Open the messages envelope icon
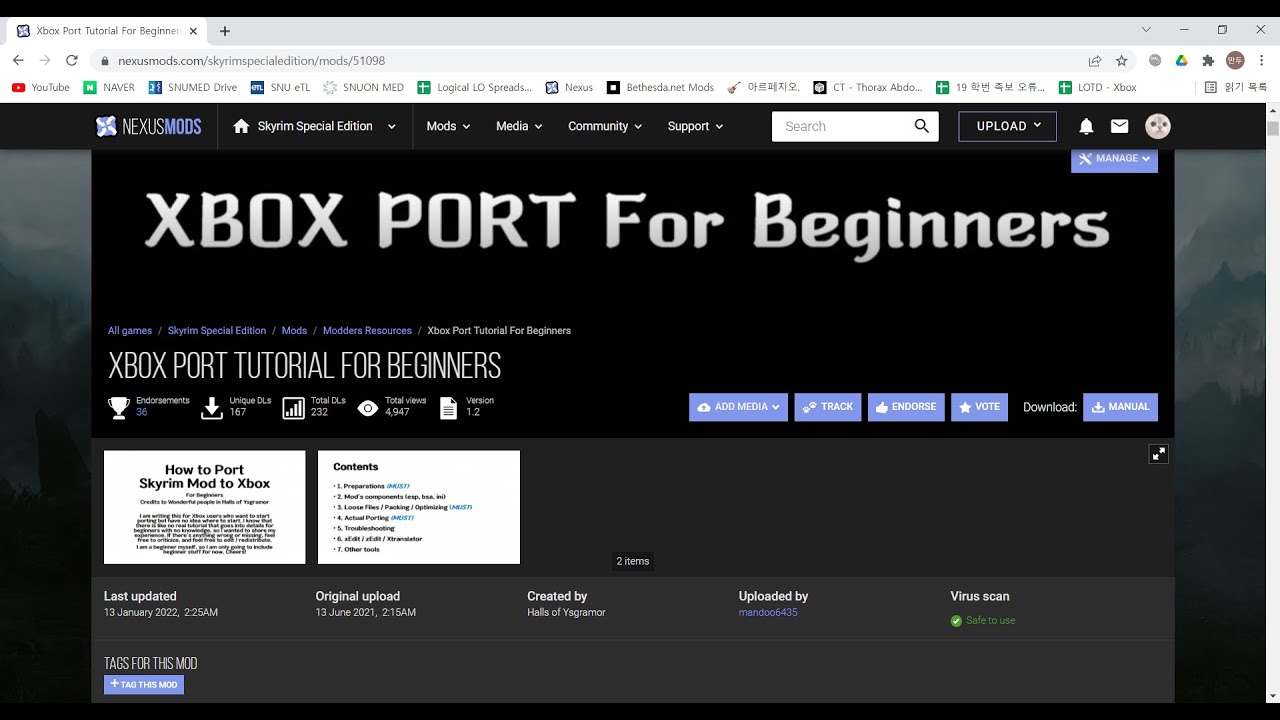Image resolution: width=1280 pixels, height=720 pixels. point(1120,126)
